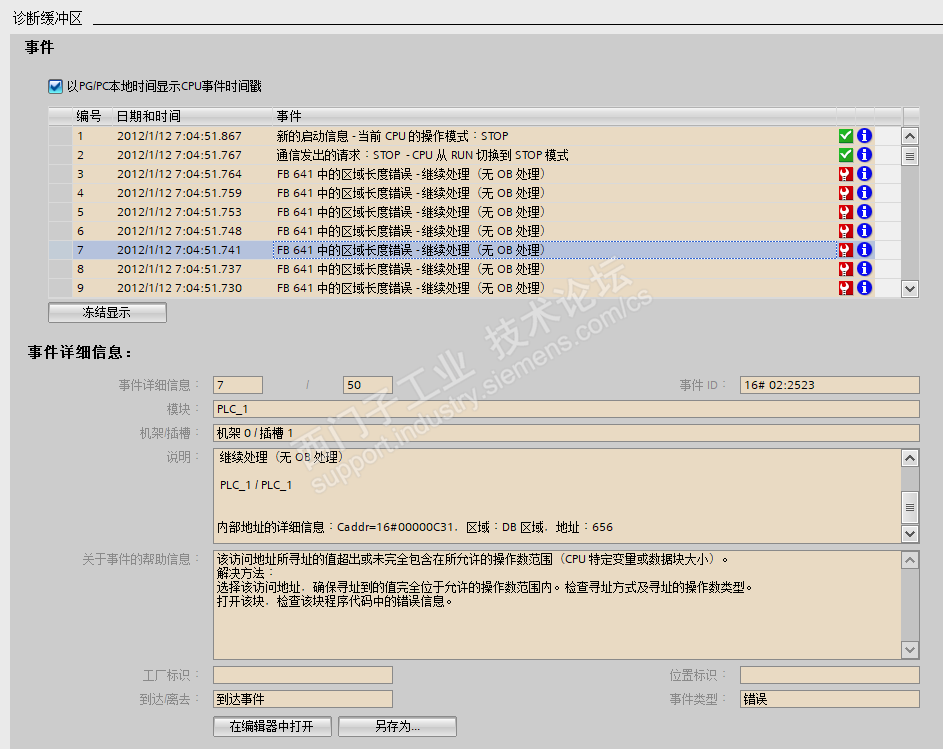Click event list scrollbar down arrow

tap(910, 289)
